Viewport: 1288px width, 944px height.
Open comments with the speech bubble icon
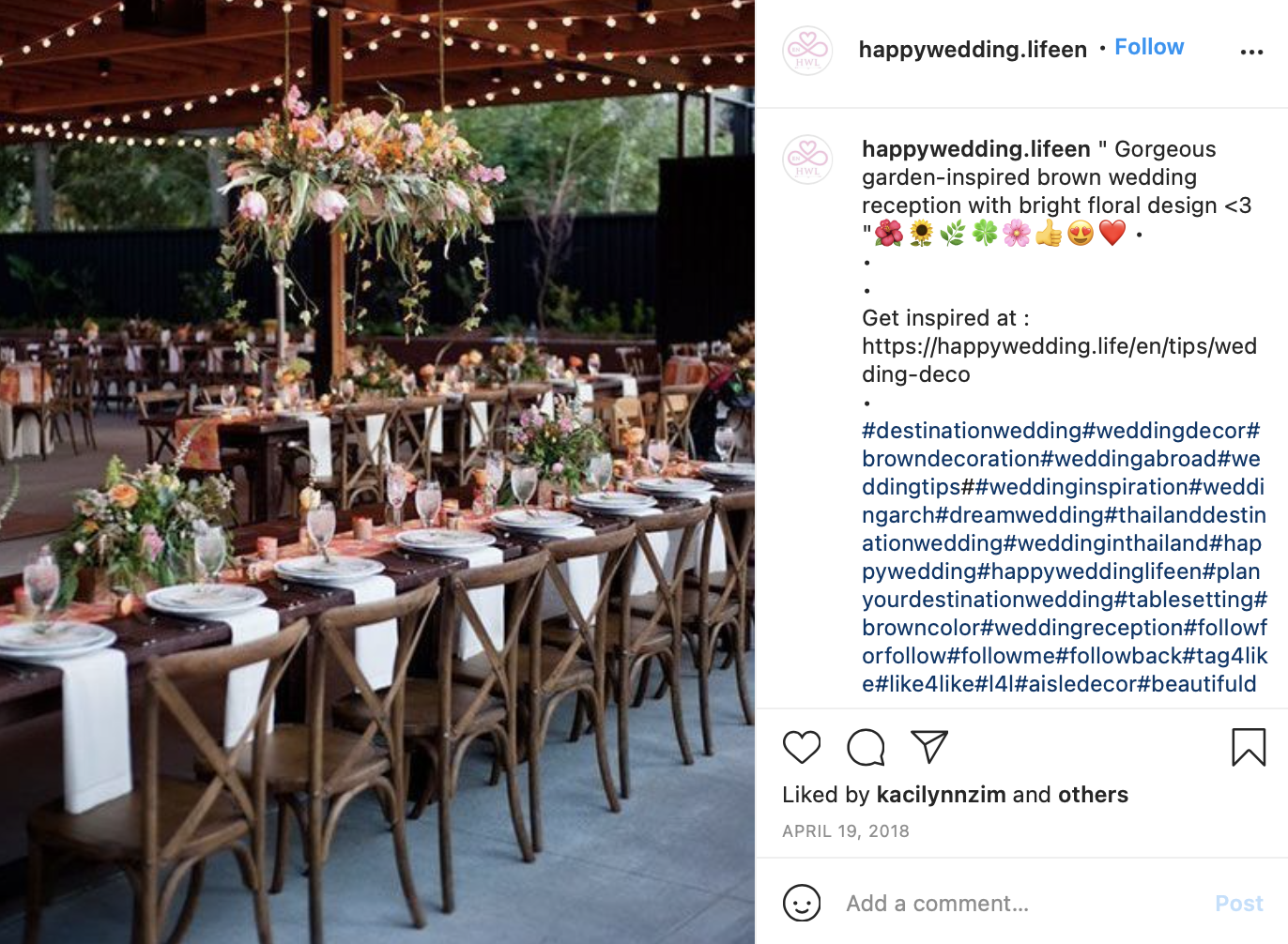[866, 747]
